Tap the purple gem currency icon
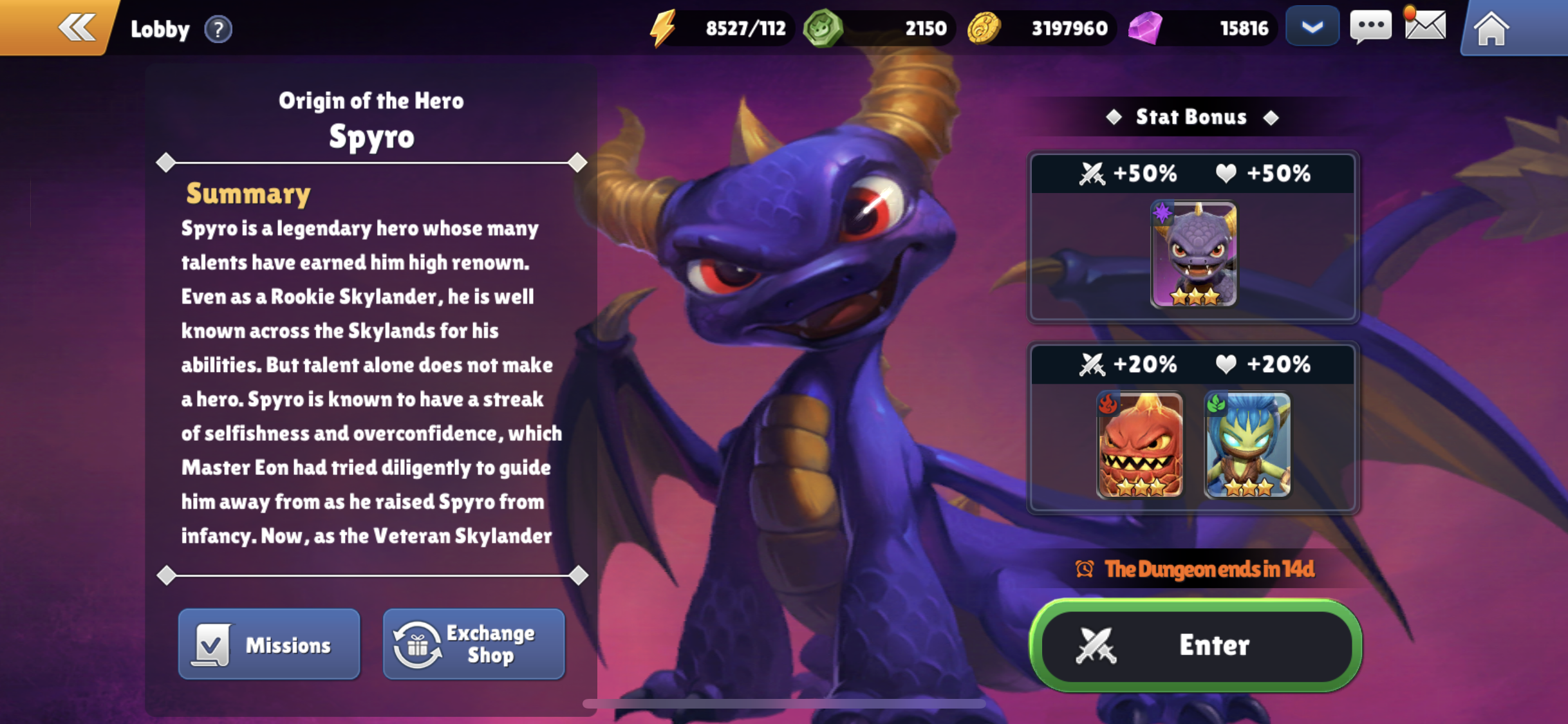The image size is (1568, 724). (x=1146, y=28)
